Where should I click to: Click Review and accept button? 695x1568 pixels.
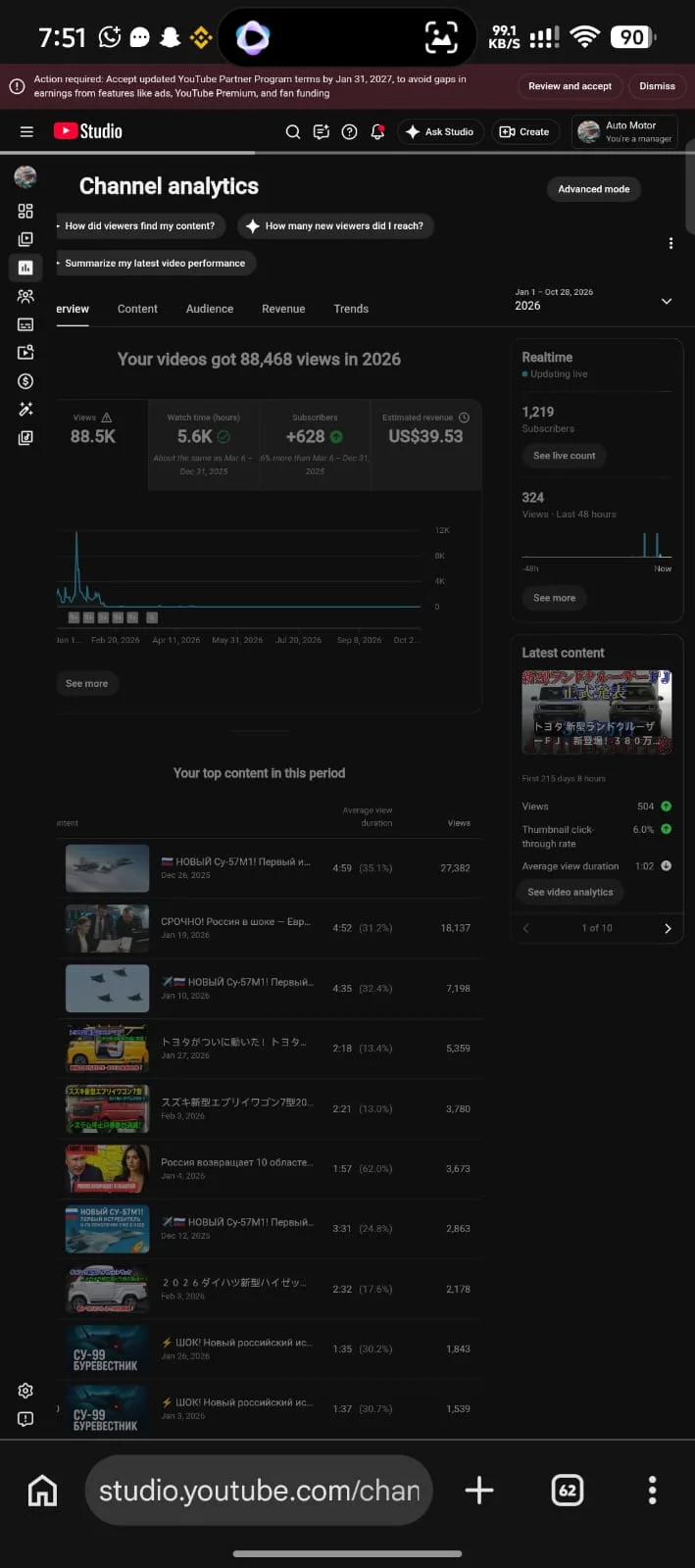(570, 86)
